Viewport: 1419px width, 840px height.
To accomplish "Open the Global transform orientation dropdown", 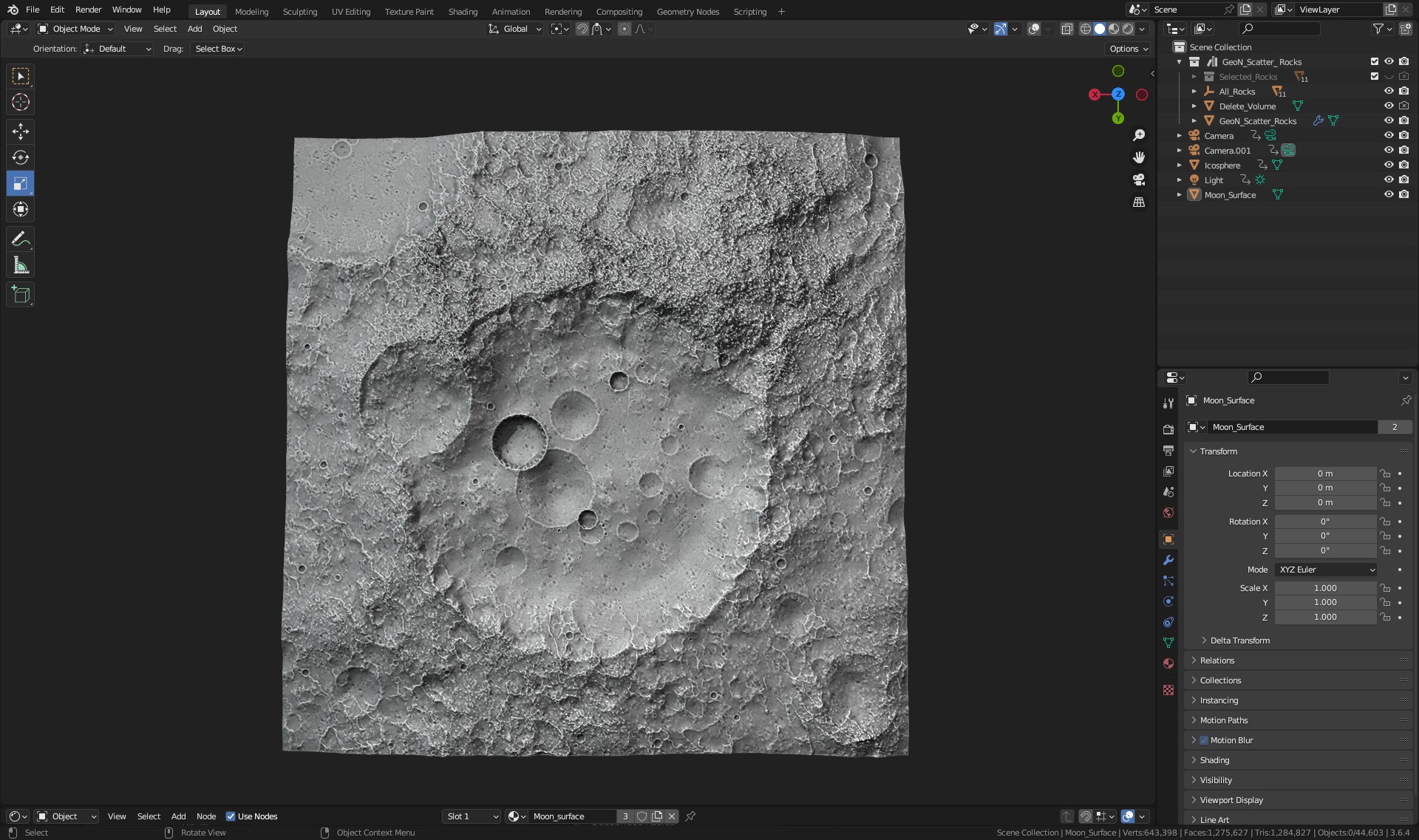I will tap(515, 29).
